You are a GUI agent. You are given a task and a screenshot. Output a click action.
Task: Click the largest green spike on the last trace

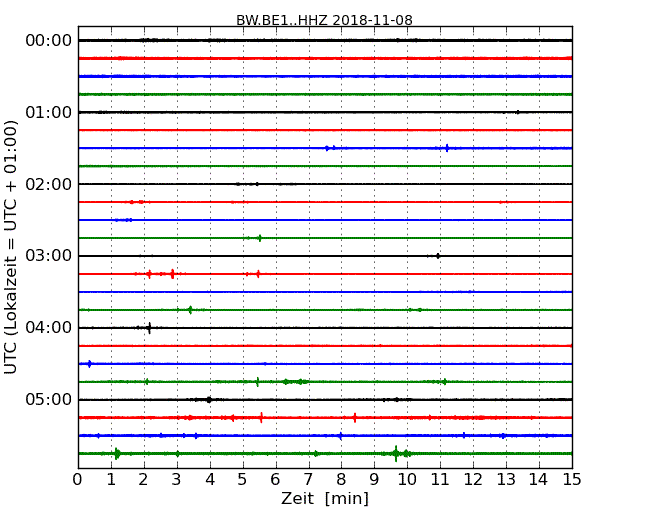point(396,454)
